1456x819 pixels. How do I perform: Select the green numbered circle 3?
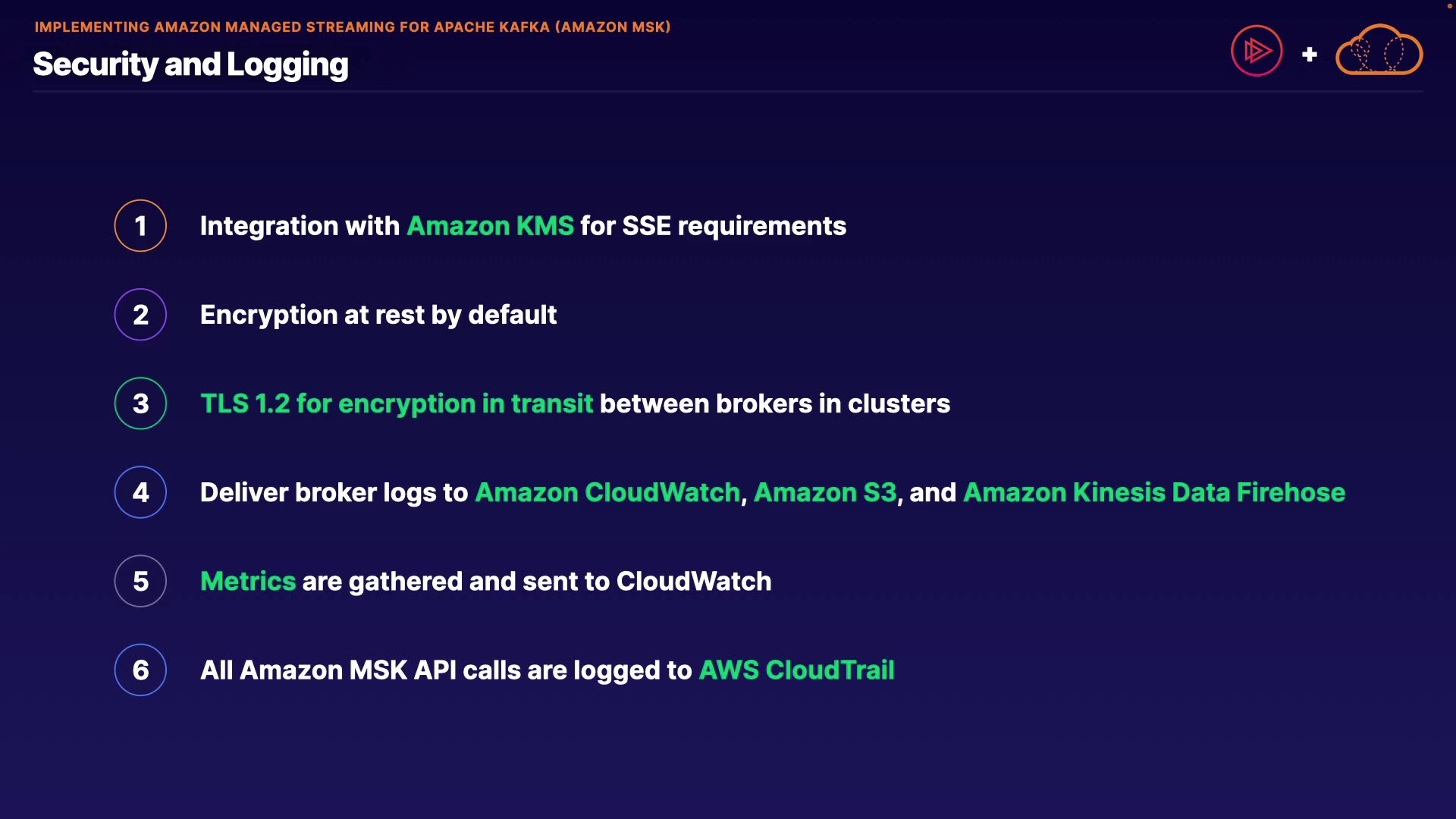click(x=140, y=403)
